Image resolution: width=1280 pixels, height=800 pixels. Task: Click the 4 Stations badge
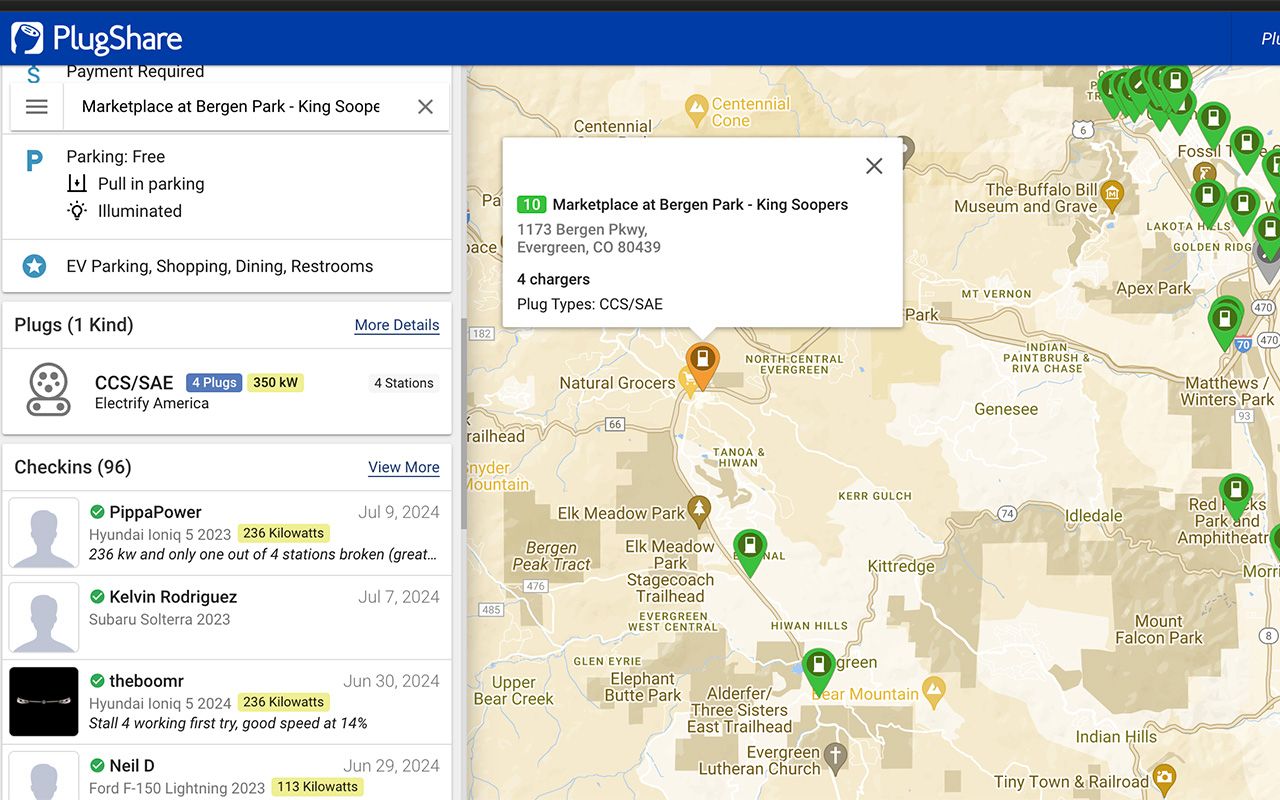pos(403,383)
